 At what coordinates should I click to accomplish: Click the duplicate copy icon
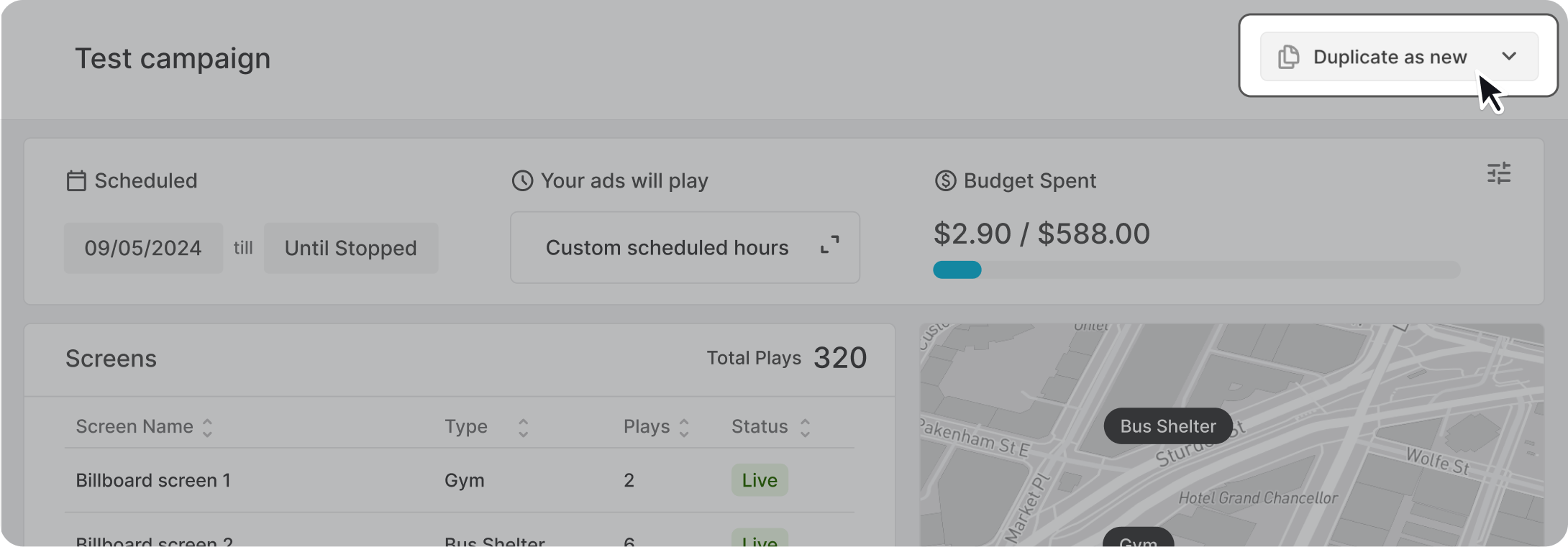1288,57
